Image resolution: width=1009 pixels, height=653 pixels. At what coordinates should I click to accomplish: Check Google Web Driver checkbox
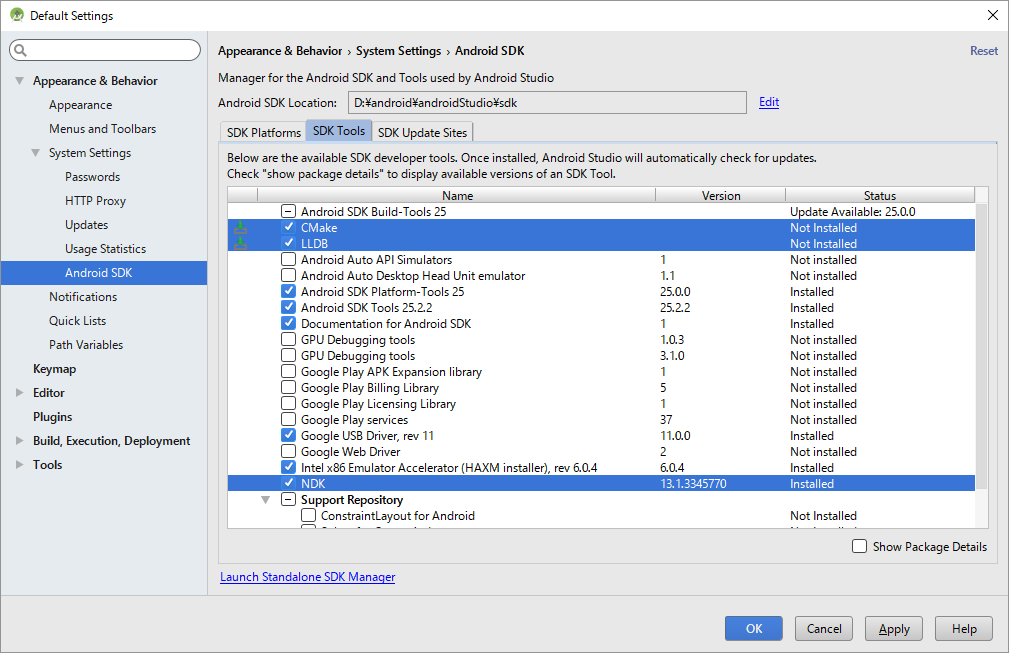tap(288, 452)
